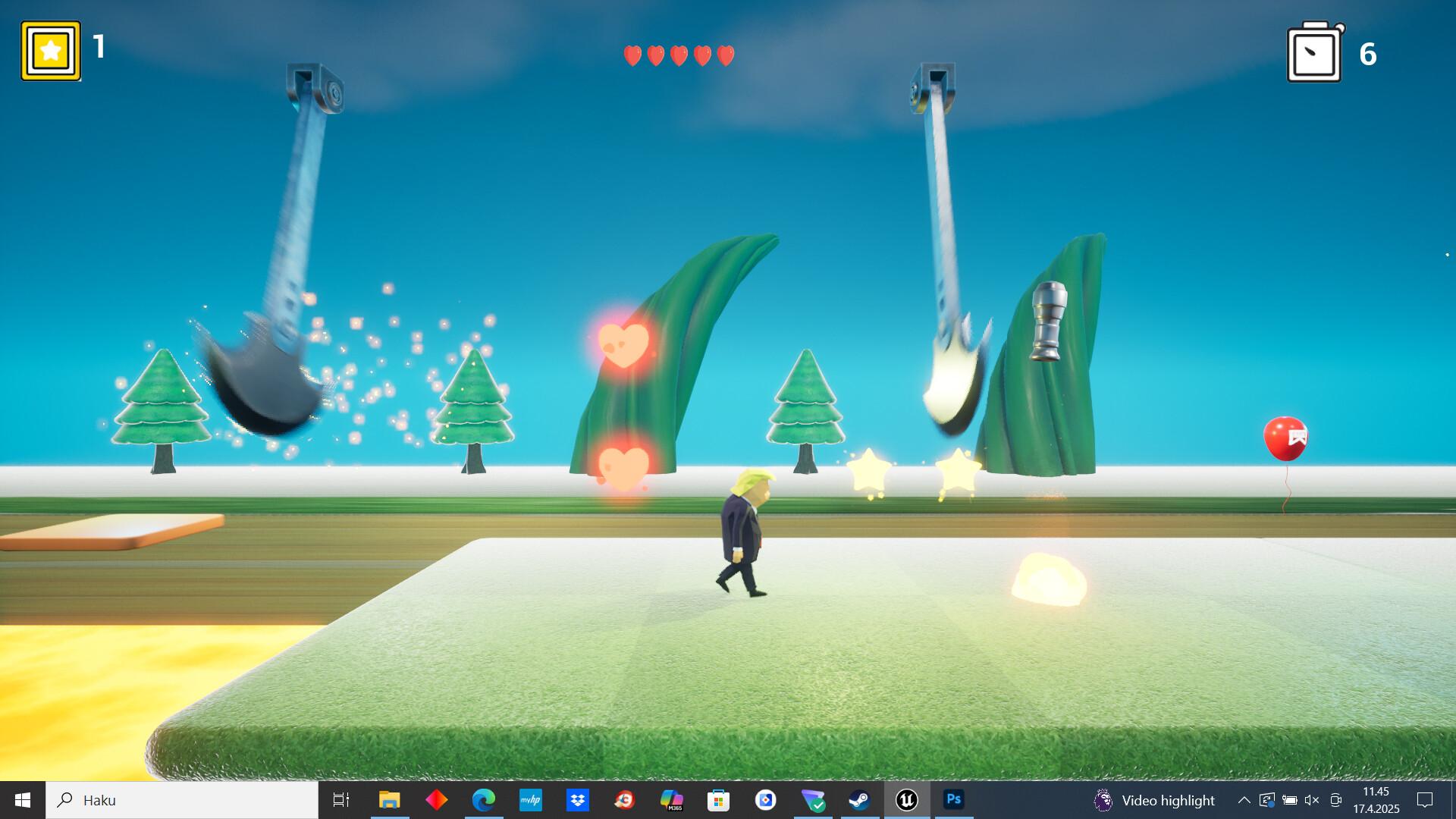
Task: Launch Steam from the taskbar
Action: click(859, 800)
